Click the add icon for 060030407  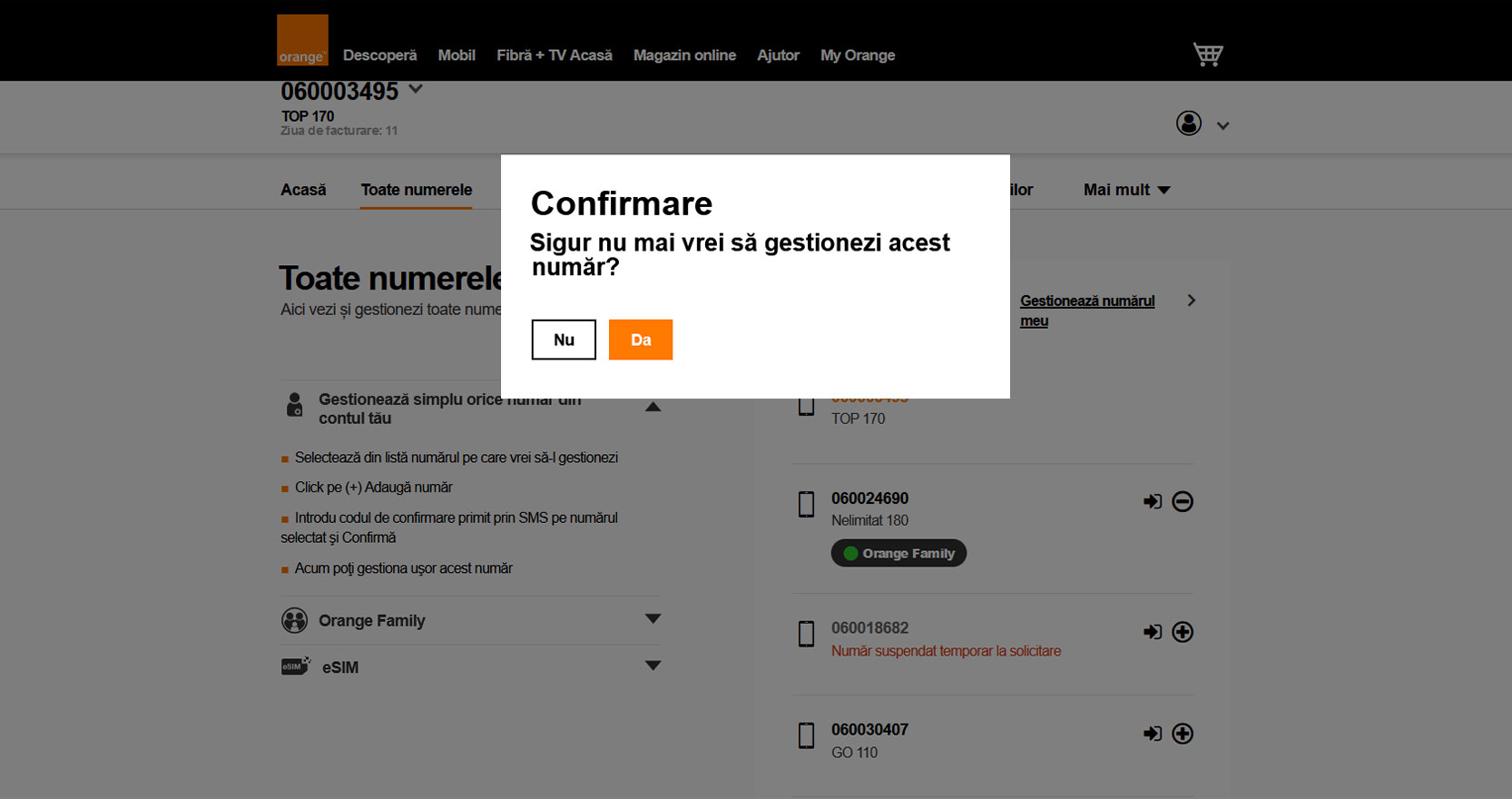(x=1183, y=734)
